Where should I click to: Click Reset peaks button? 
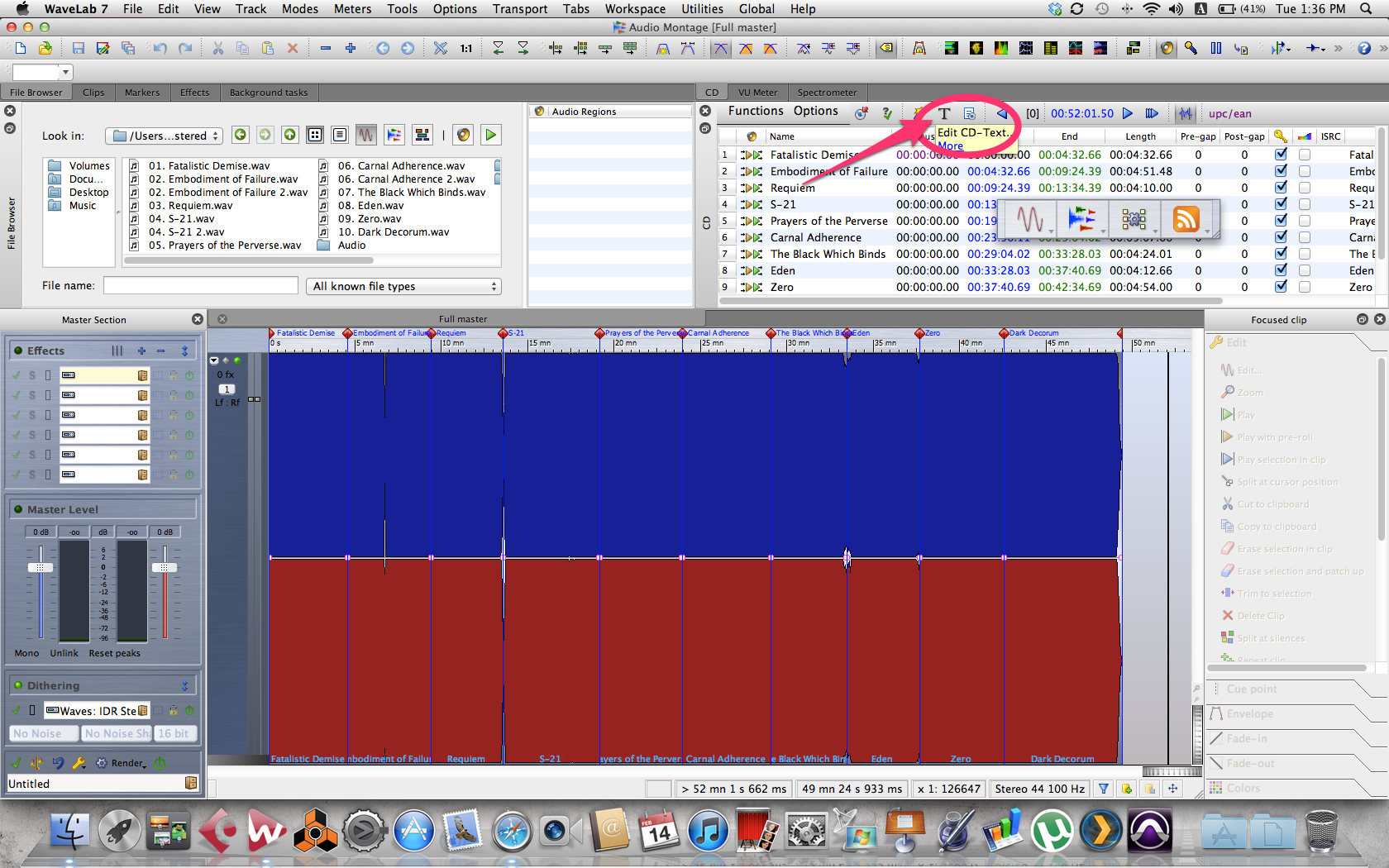click(115, 653)
